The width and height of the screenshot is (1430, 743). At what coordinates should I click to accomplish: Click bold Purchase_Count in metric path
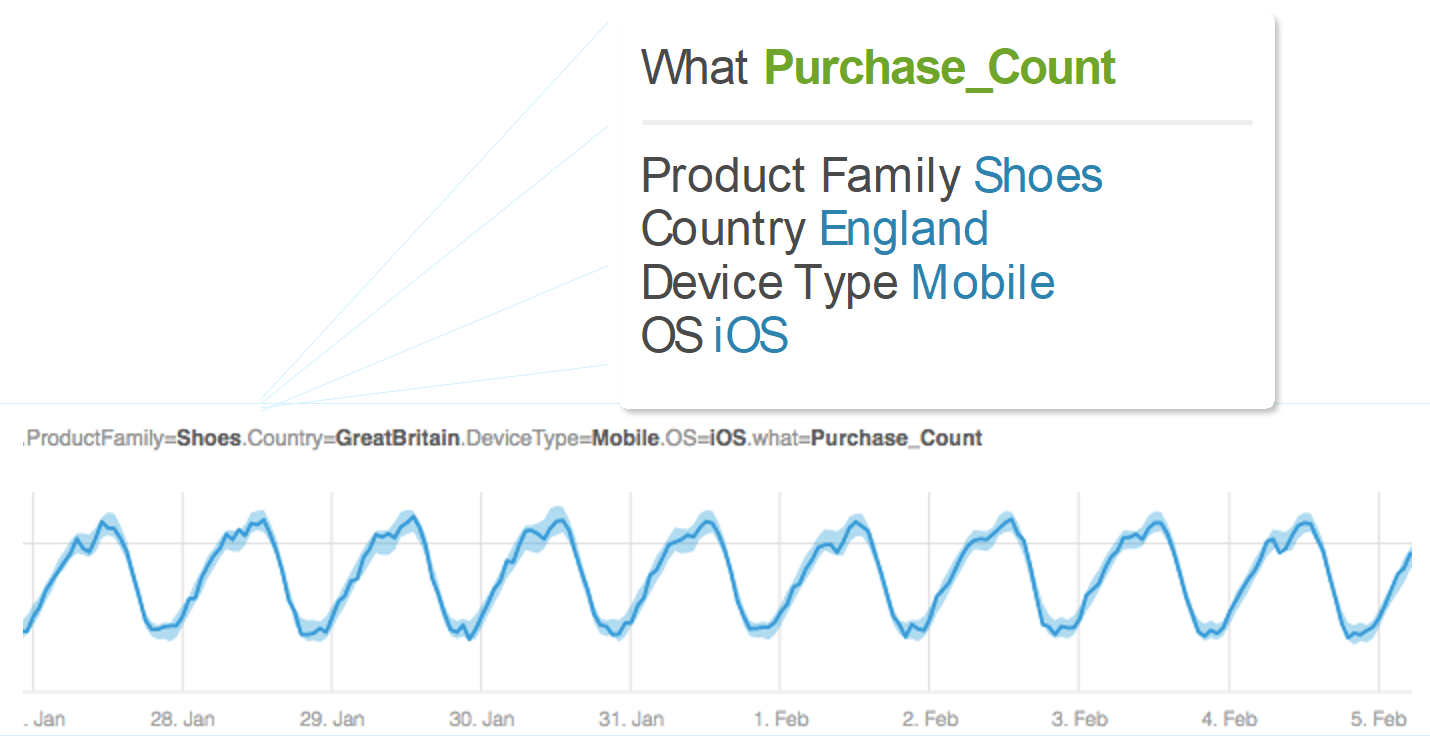(897, 438)
